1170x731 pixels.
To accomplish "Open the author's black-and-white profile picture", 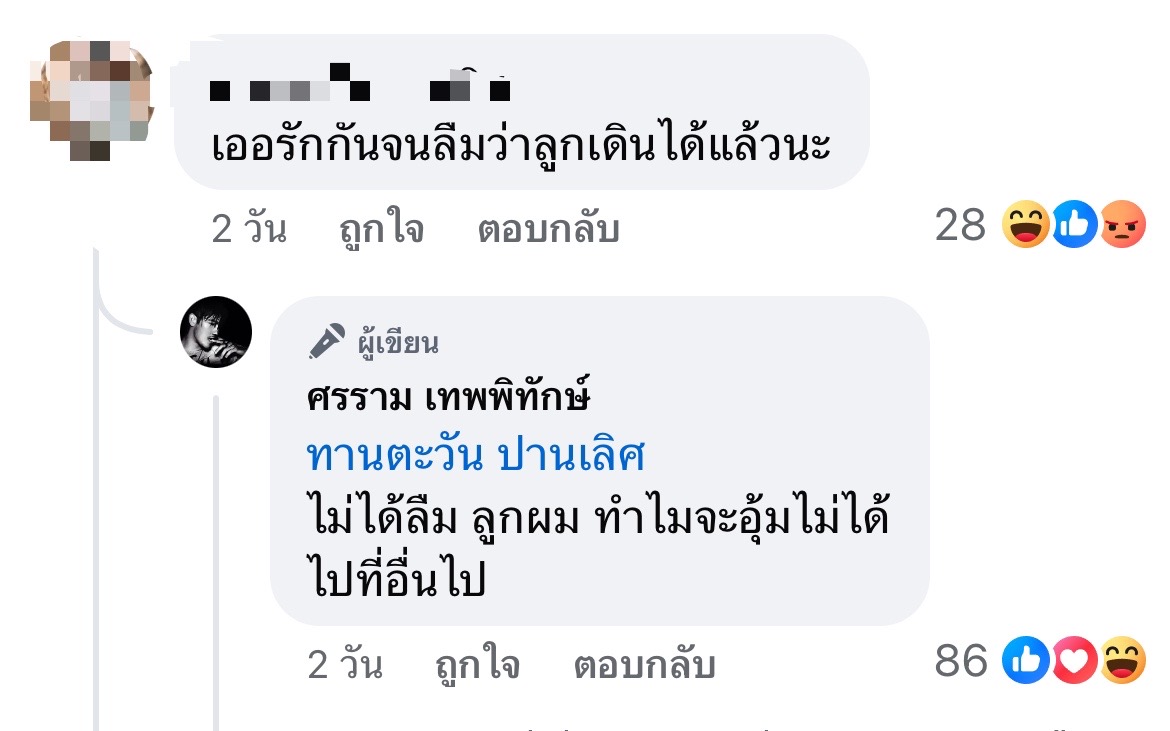I will click(216, 332).
